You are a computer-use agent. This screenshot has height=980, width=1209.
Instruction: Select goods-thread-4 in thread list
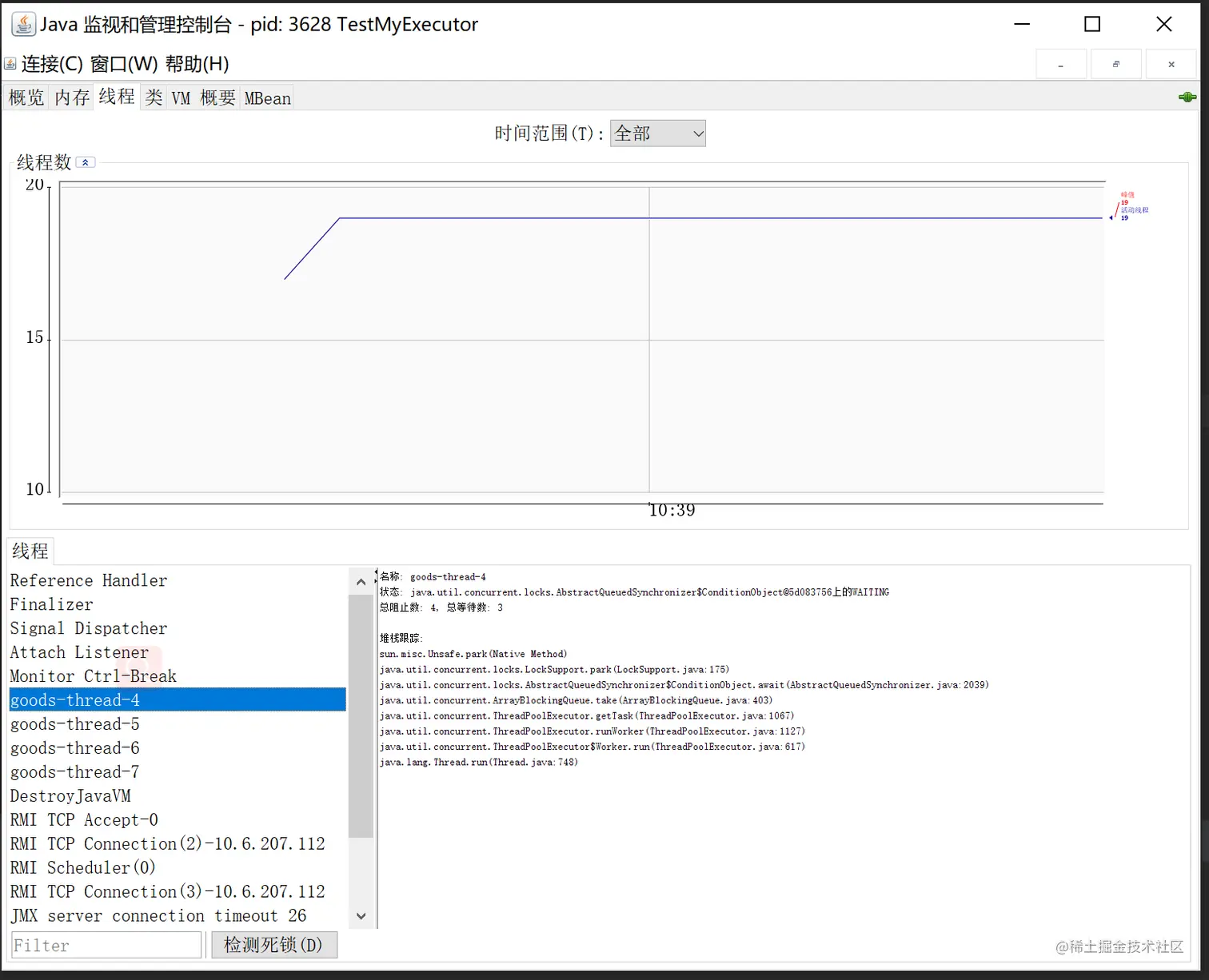(x=178, y=699)
